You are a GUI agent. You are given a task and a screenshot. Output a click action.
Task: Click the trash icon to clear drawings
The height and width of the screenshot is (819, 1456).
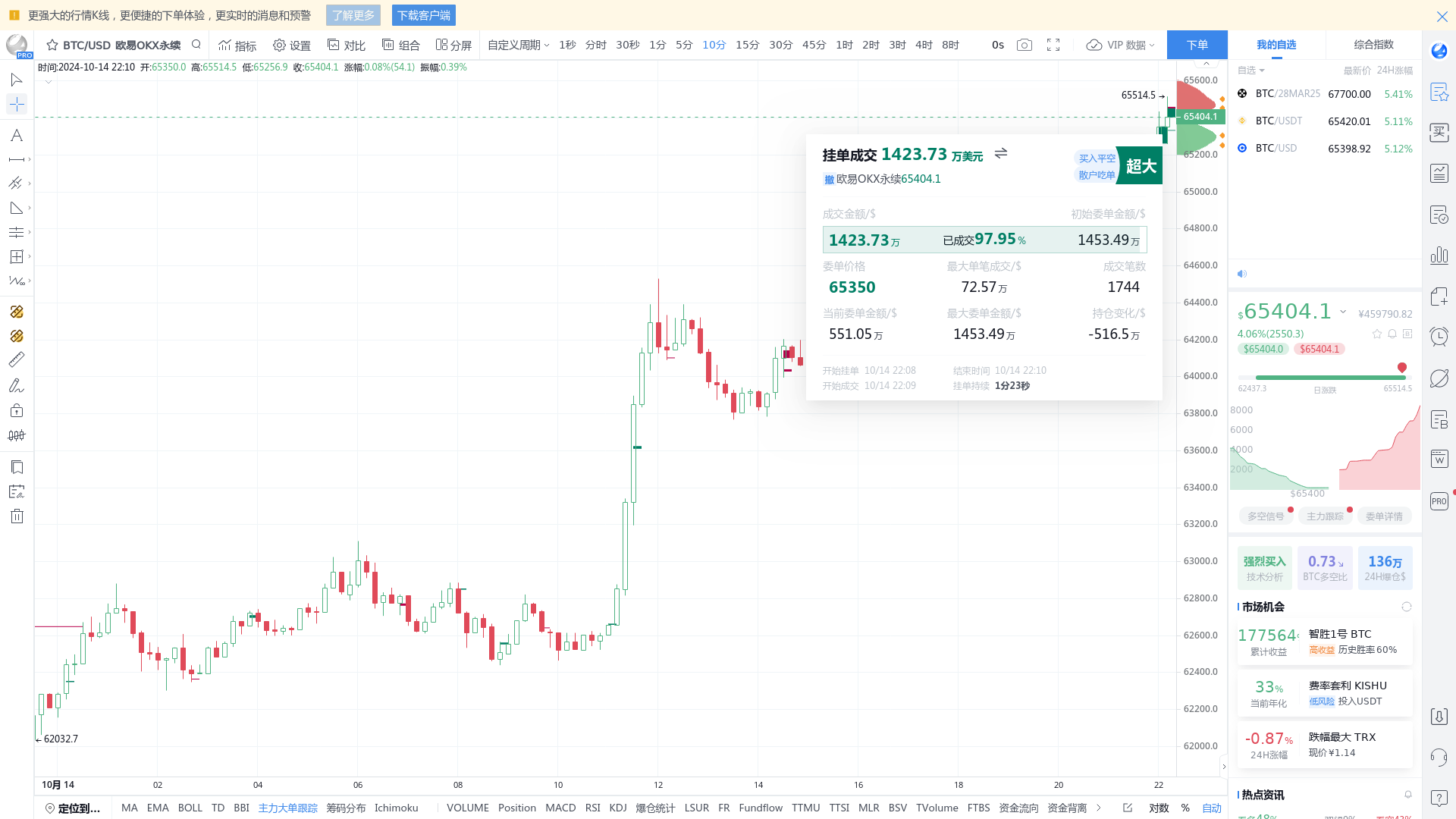(x=17, y=516)
